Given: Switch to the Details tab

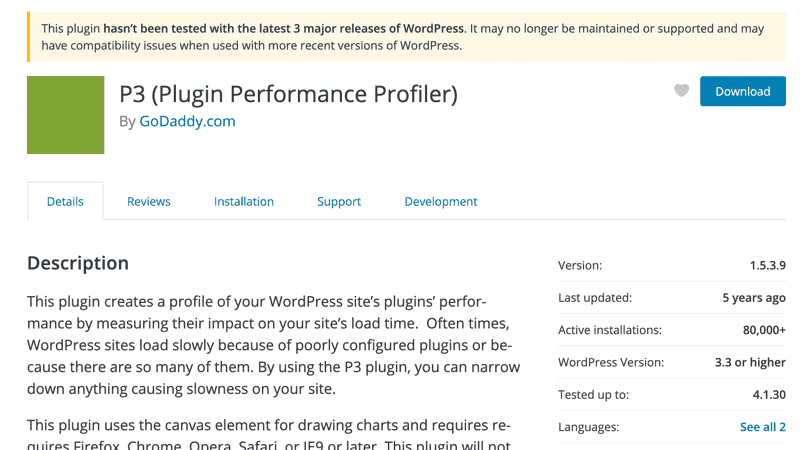Looking at the screenshot, I should (65, 201).
